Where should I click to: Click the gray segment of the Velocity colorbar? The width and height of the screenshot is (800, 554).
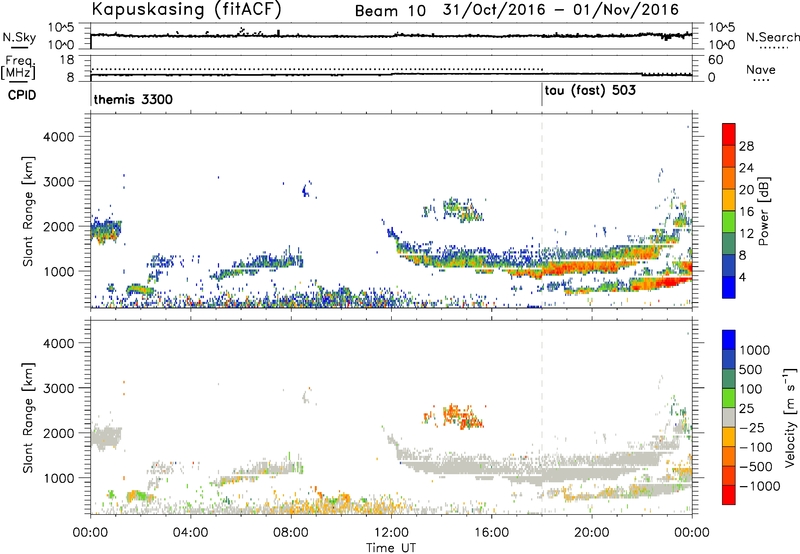(x=729, y=417)
